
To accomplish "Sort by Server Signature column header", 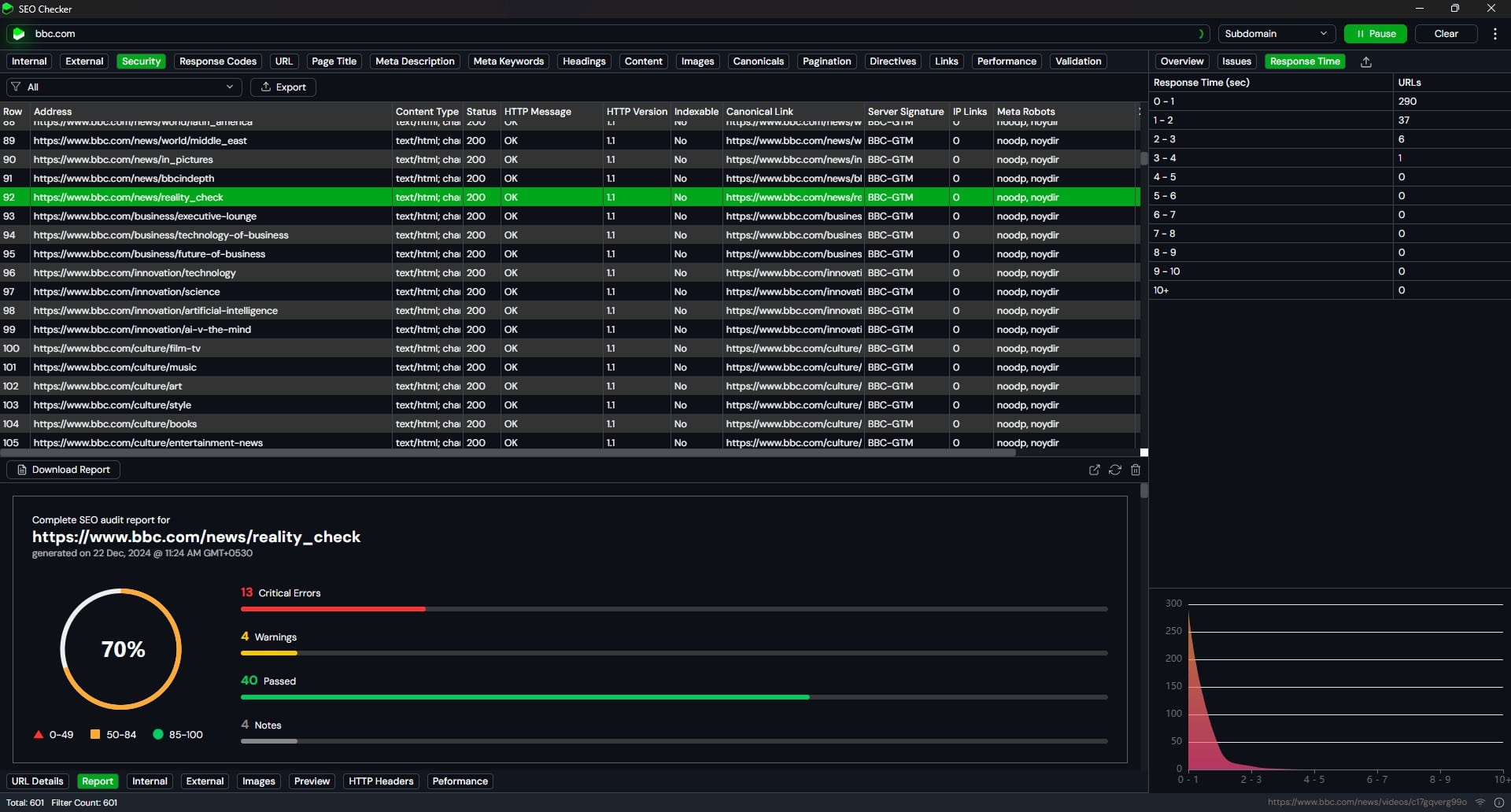I will pyautogui.click(x=905, y=112).
